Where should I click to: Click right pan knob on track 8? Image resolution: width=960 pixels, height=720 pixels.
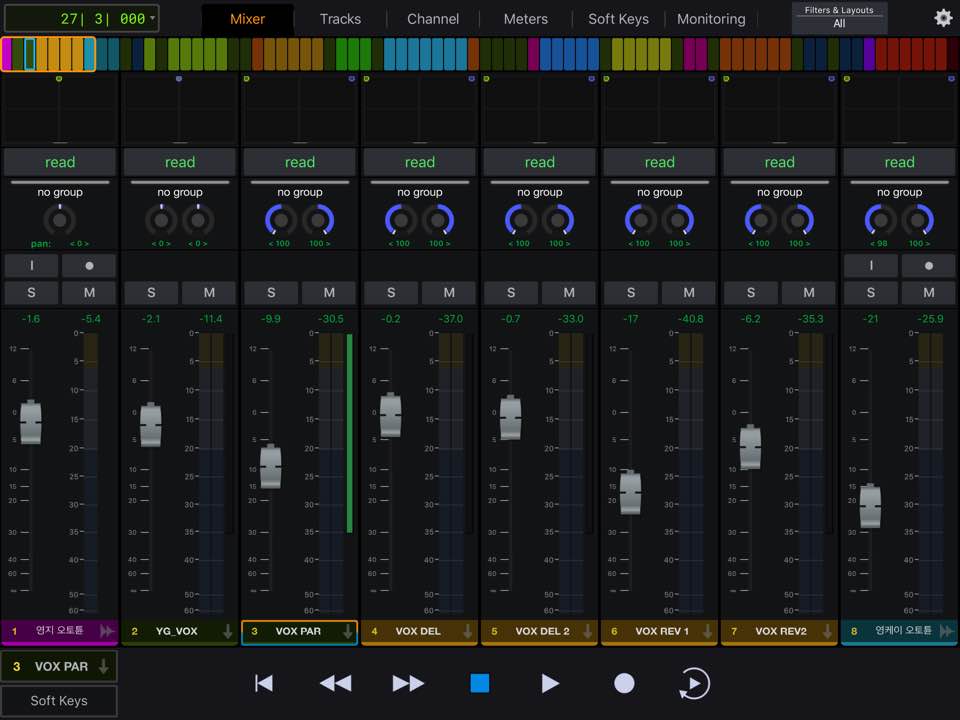(918, 220)
